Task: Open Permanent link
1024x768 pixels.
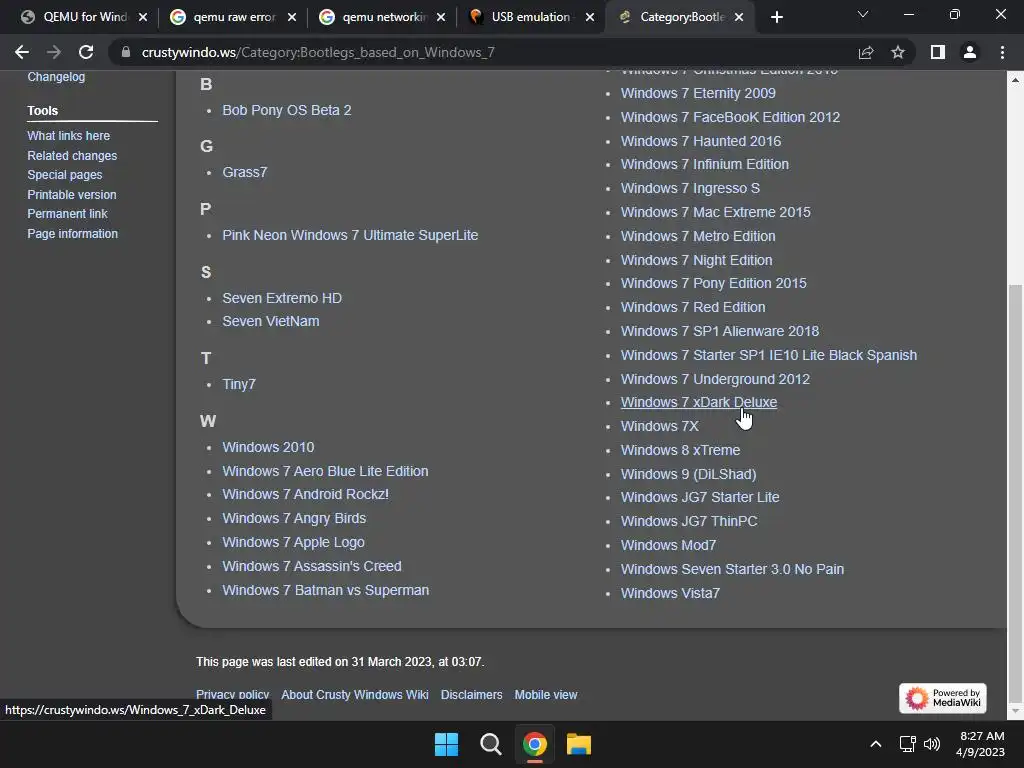Action: click(x=67, y=214)
